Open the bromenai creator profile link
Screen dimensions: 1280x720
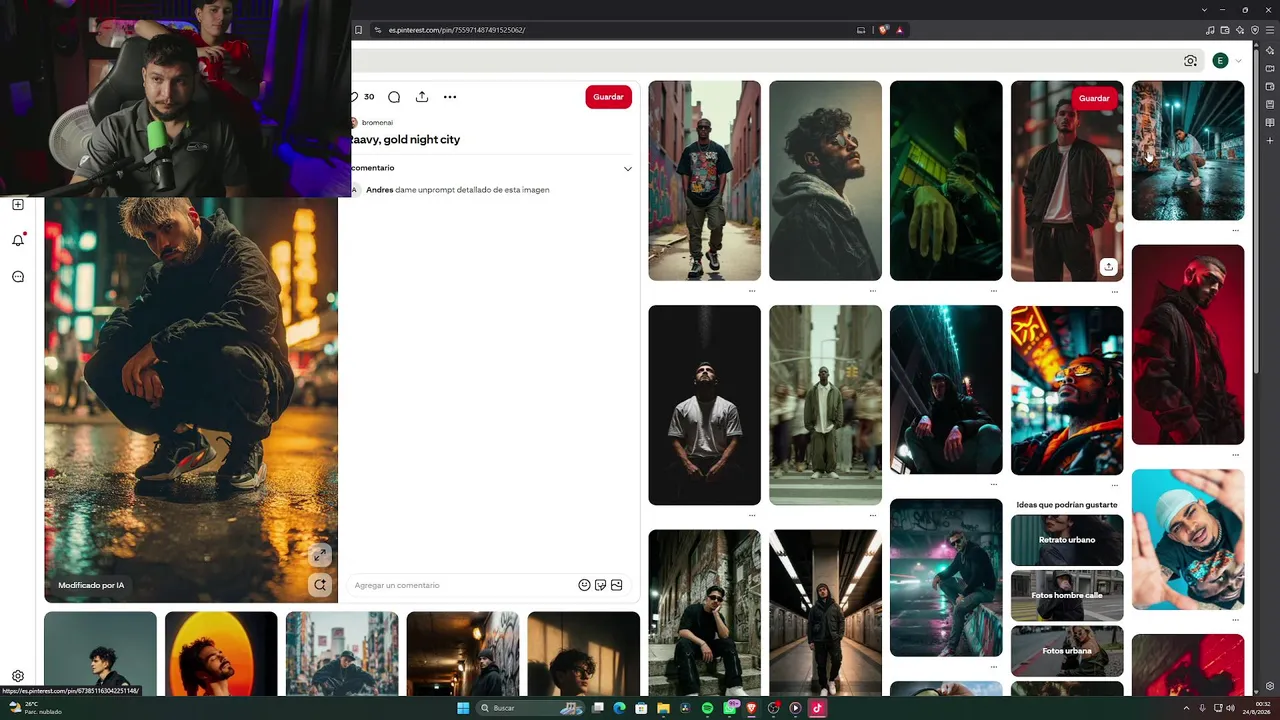[x=377, y=122]
